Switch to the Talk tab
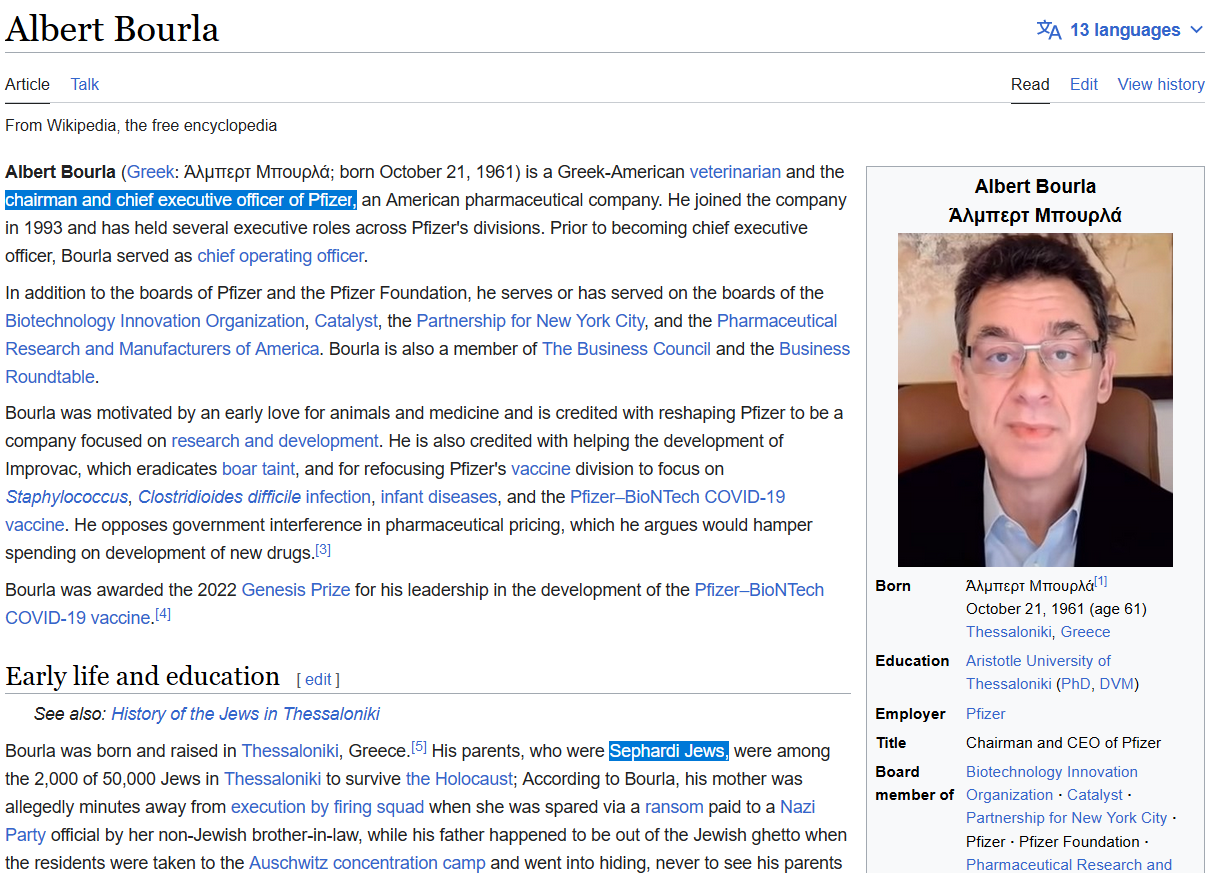 [x=85, y=84]
